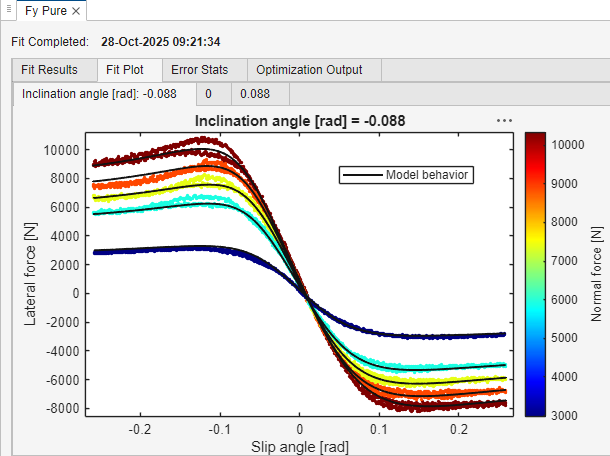Screen dimensions: 610x456
Task: Click the Normal force colorbar
Action: 535,274
